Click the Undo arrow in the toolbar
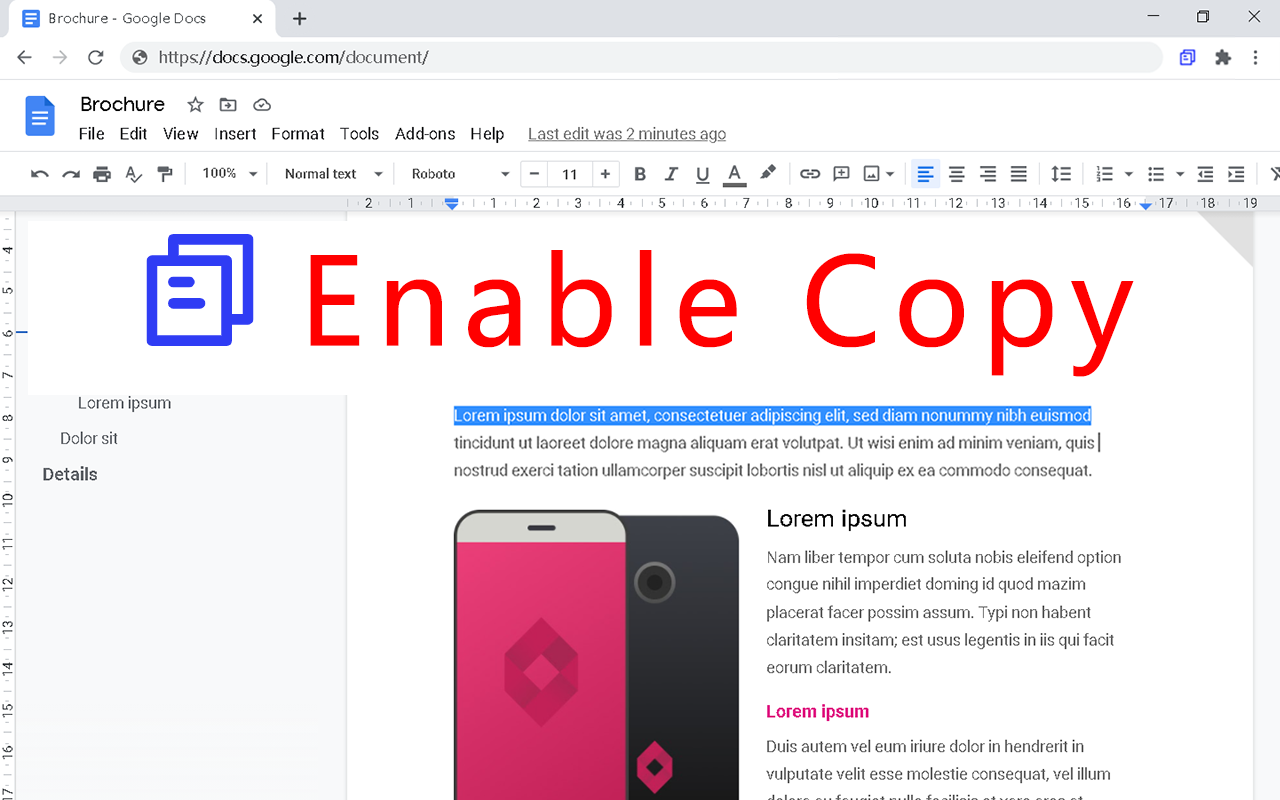Viewport: 1280px width, 800px height. [40, 174]
